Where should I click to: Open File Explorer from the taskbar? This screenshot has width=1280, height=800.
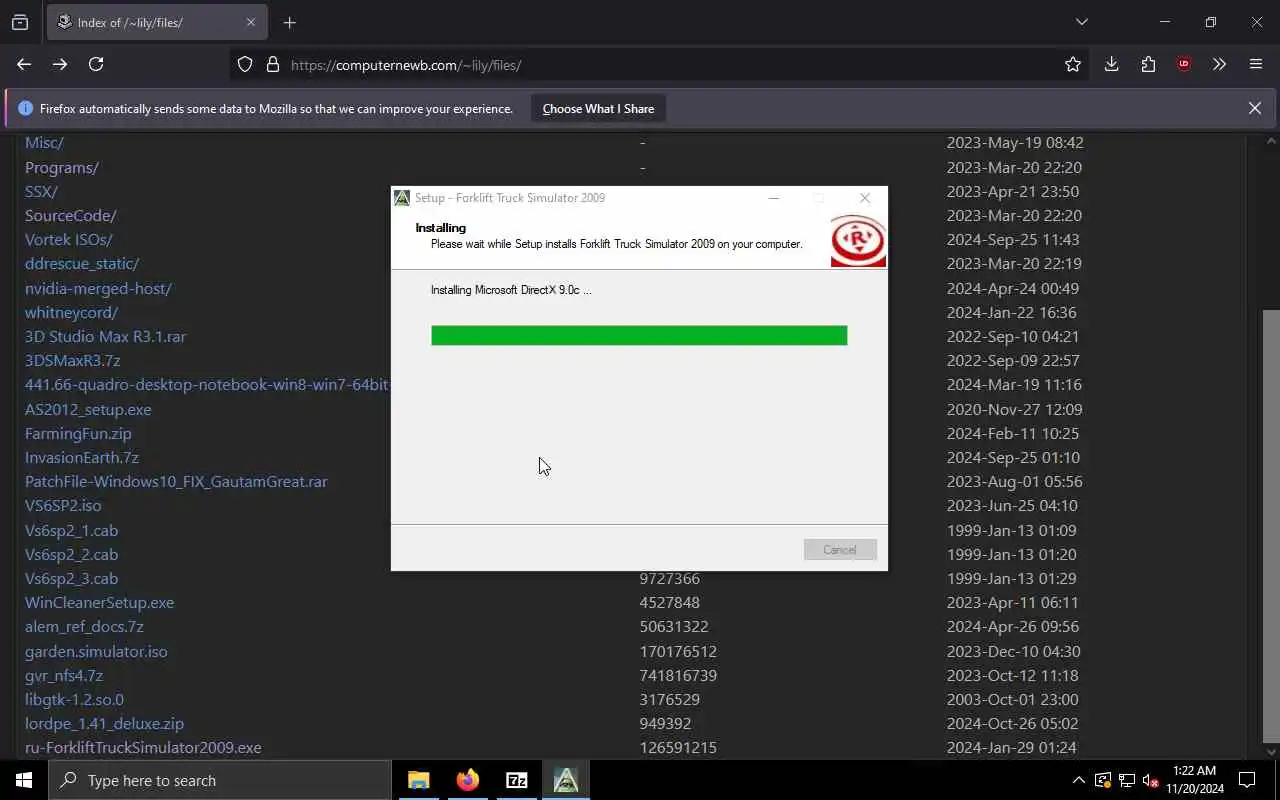(418, 780)
